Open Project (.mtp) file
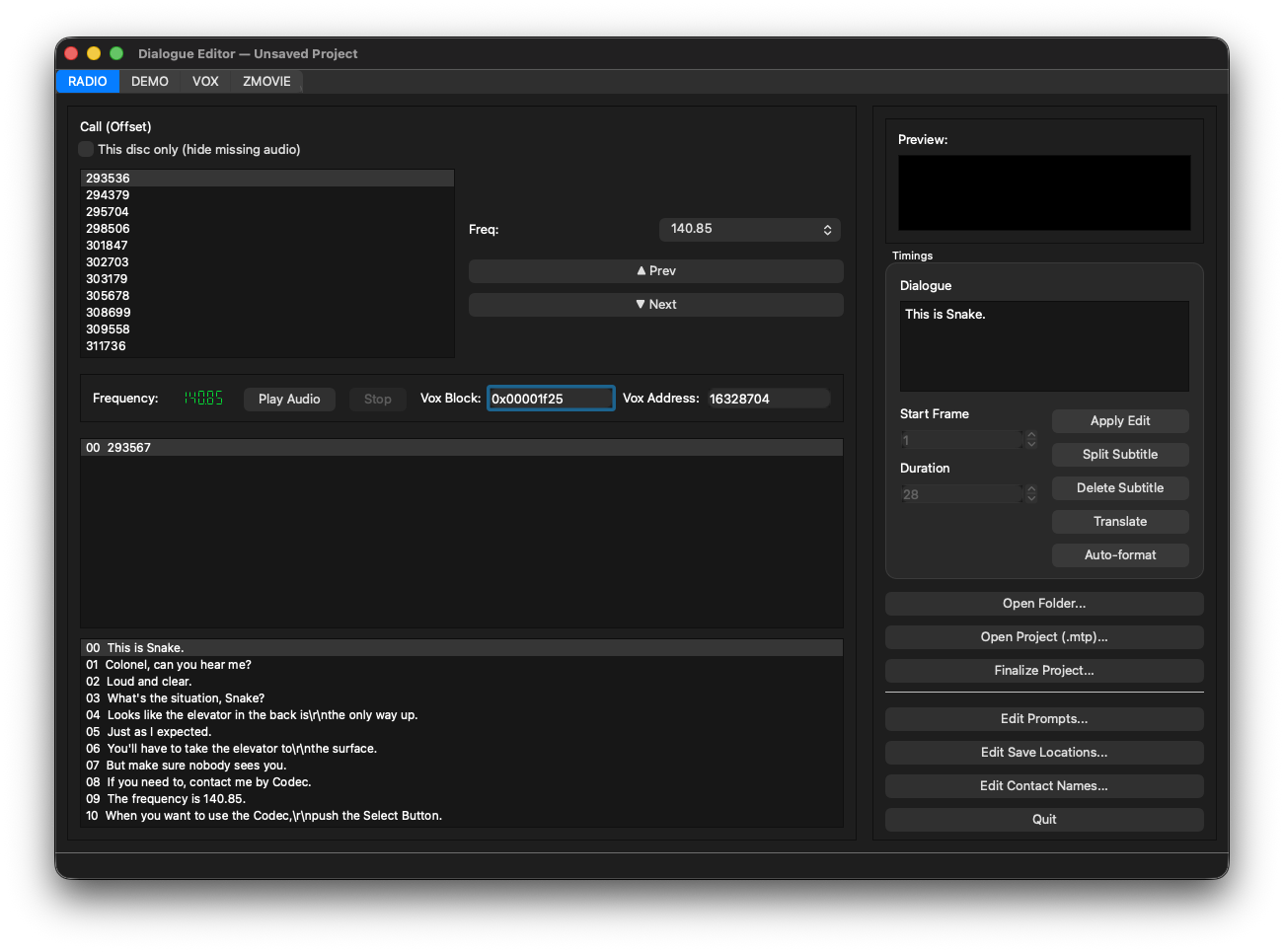 1043,637
